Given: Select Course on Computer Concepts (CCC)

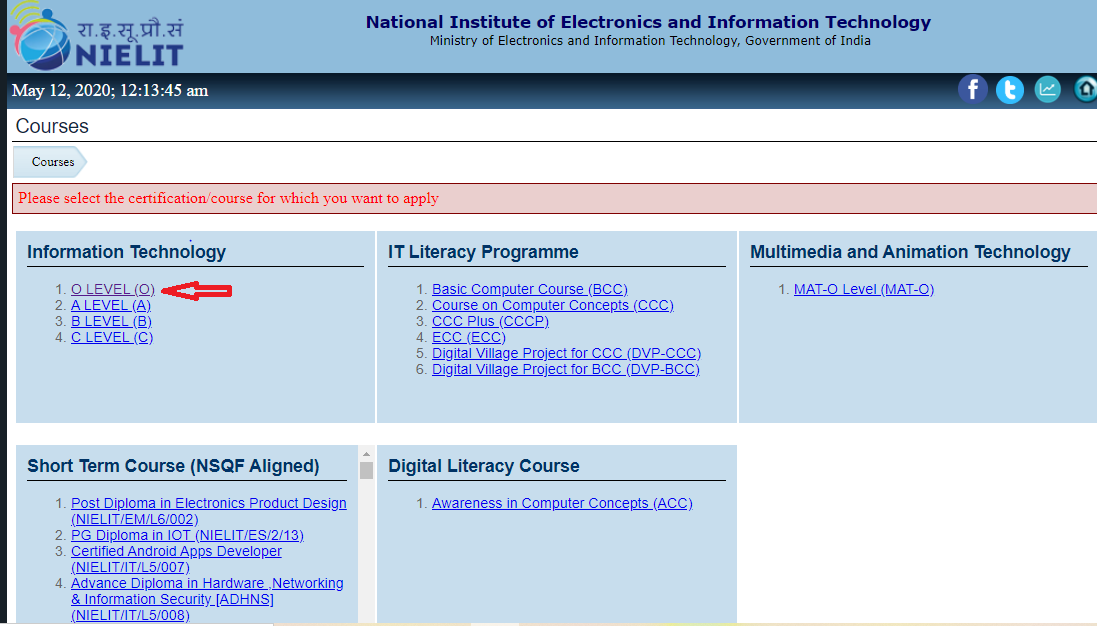Looking at the screenshot, I should coord(553,305).
